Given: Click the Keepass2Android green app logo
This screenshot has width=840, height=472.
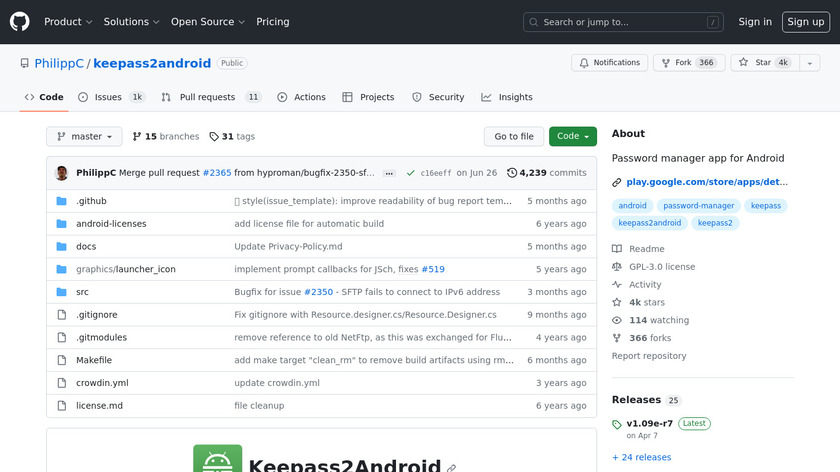Looking at the screenshot, I should coord(218,459).
